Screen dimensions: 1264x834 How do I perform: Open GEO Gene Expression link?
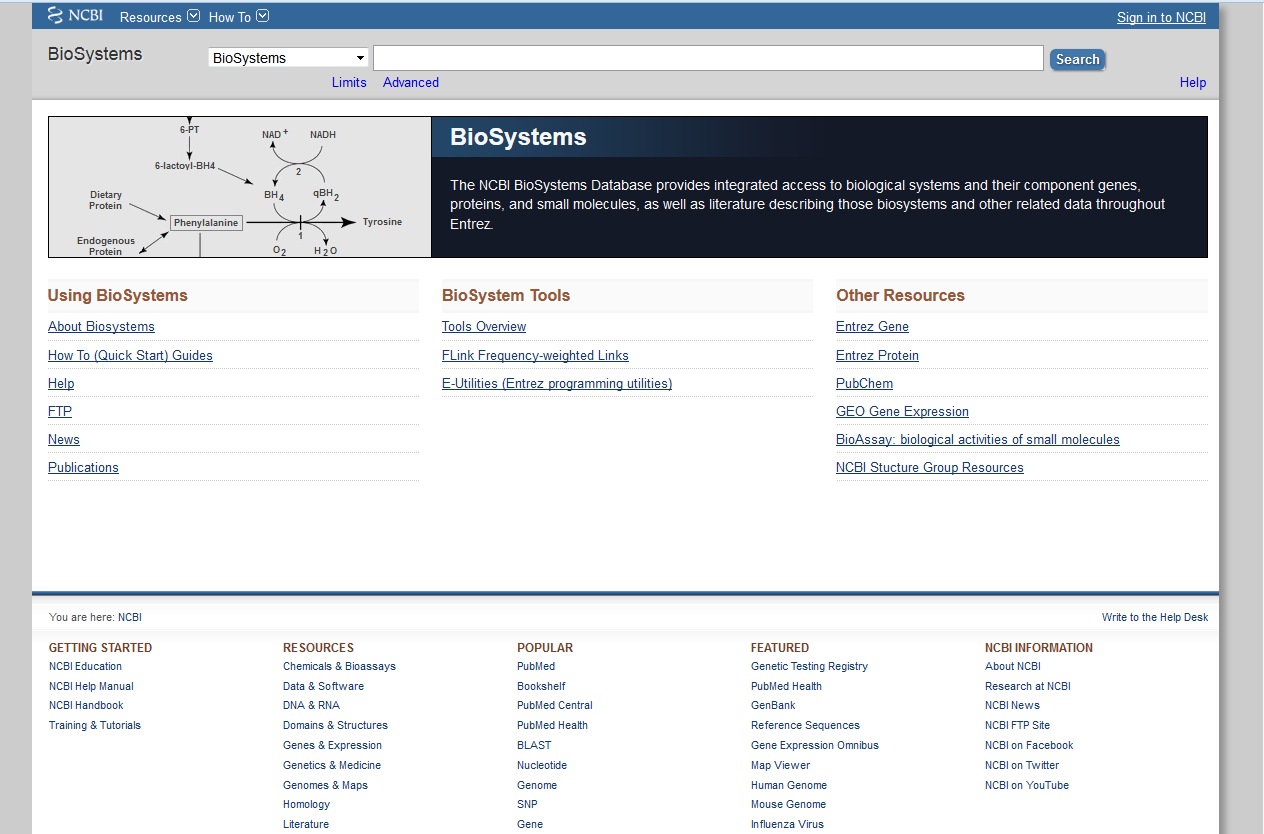902,411
